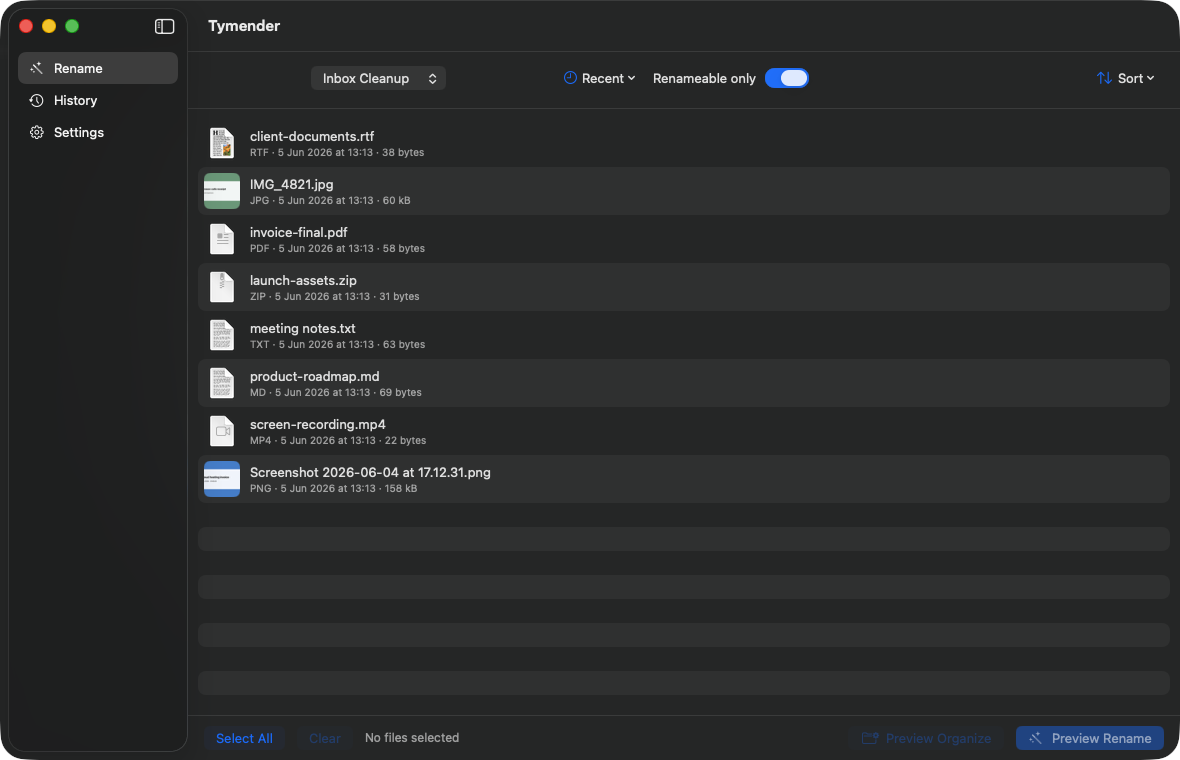The width and height of the screenshot is (1180, 760).
Task: Open the Inbox Cleanup preset dropdown
Action: coord(378,78)
